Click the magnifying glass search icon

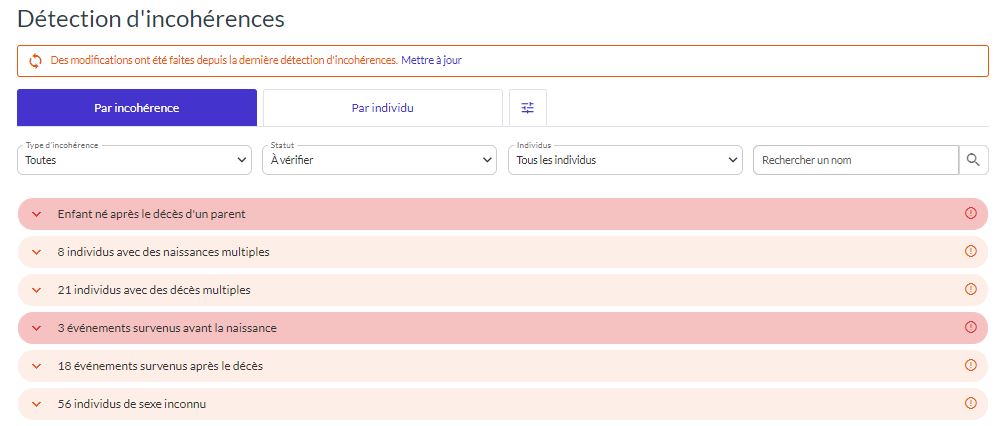tap(973, 160)
